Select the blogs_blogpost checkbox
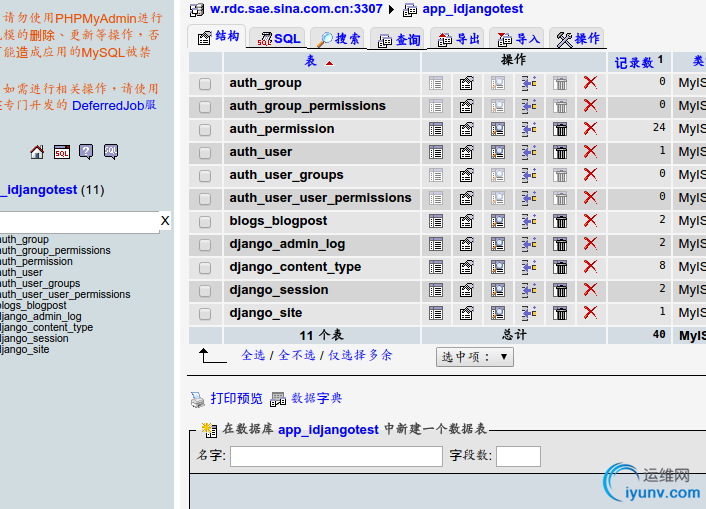Screen dimensions: 706x509 coord(205,222)
